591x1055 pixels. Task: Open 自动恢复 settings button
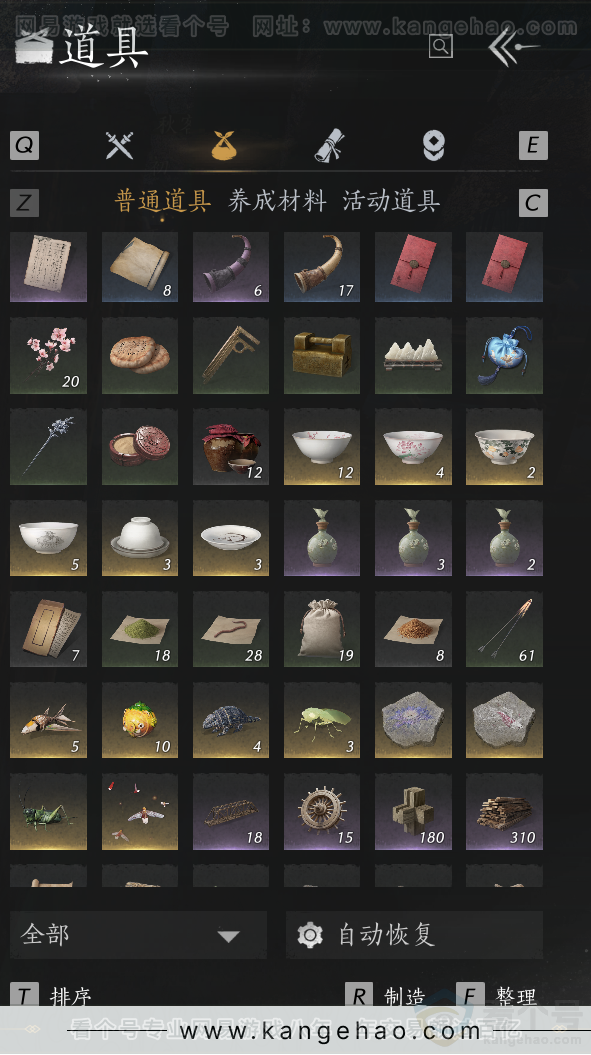(414, 935)
